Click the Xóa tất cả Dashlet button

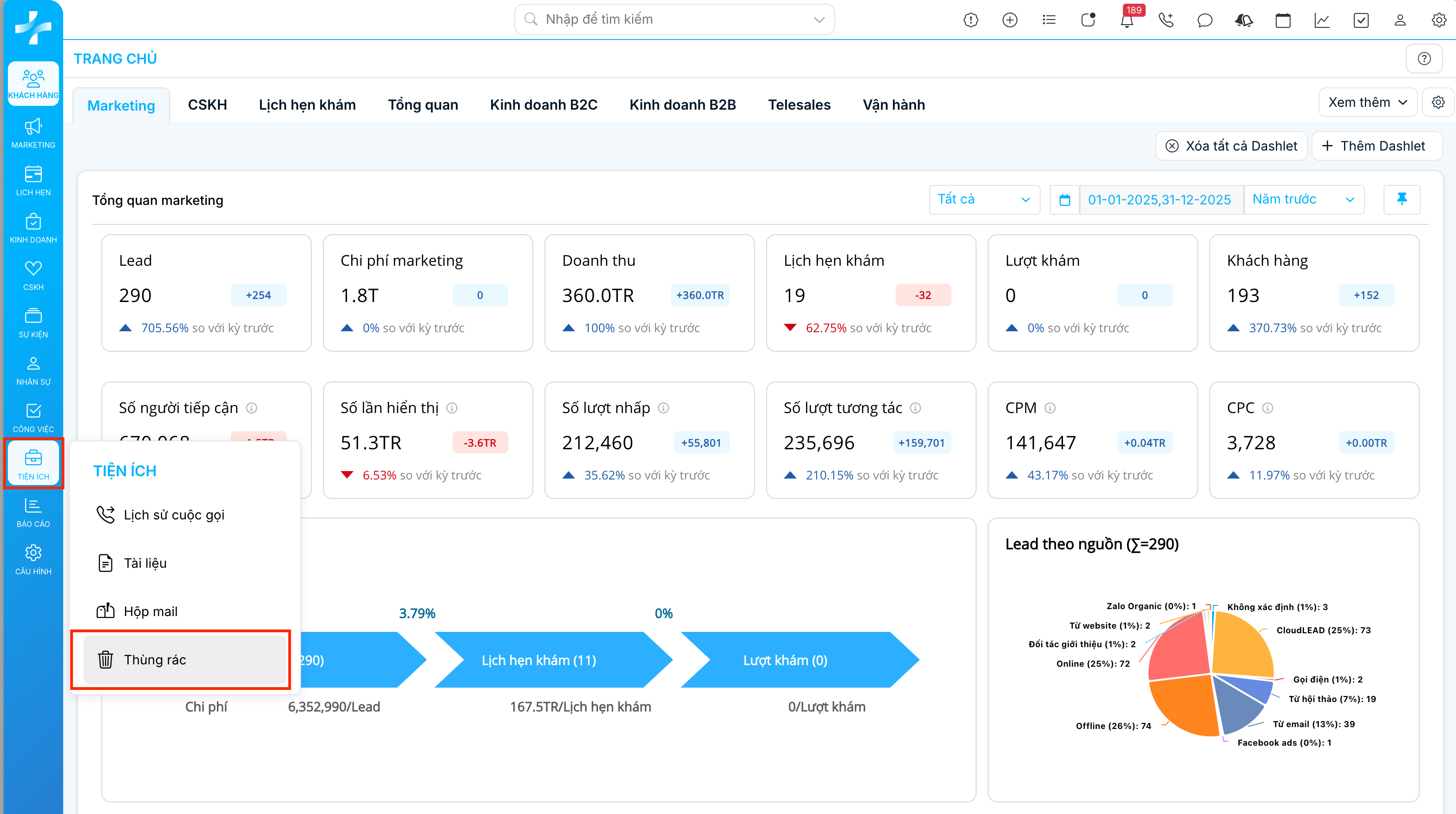(x=1231, y=146)
